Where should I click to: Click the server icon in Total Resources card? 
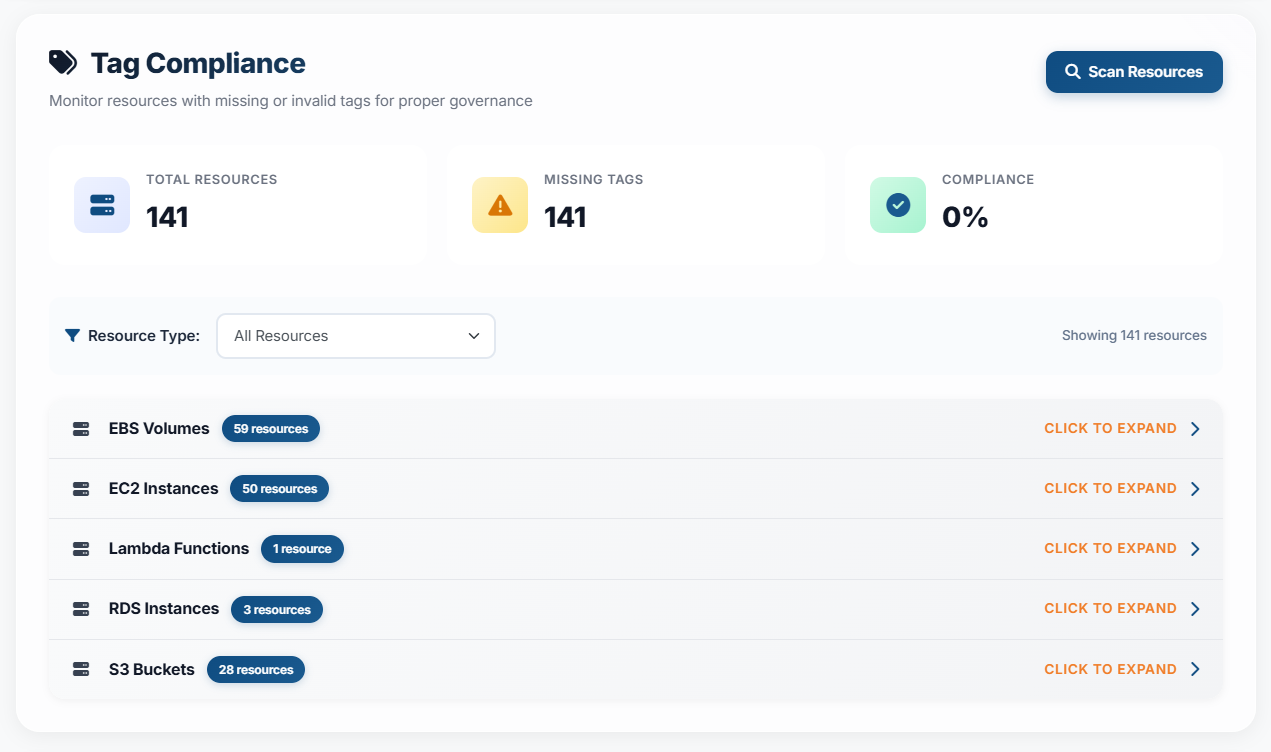tap(102, 205)
